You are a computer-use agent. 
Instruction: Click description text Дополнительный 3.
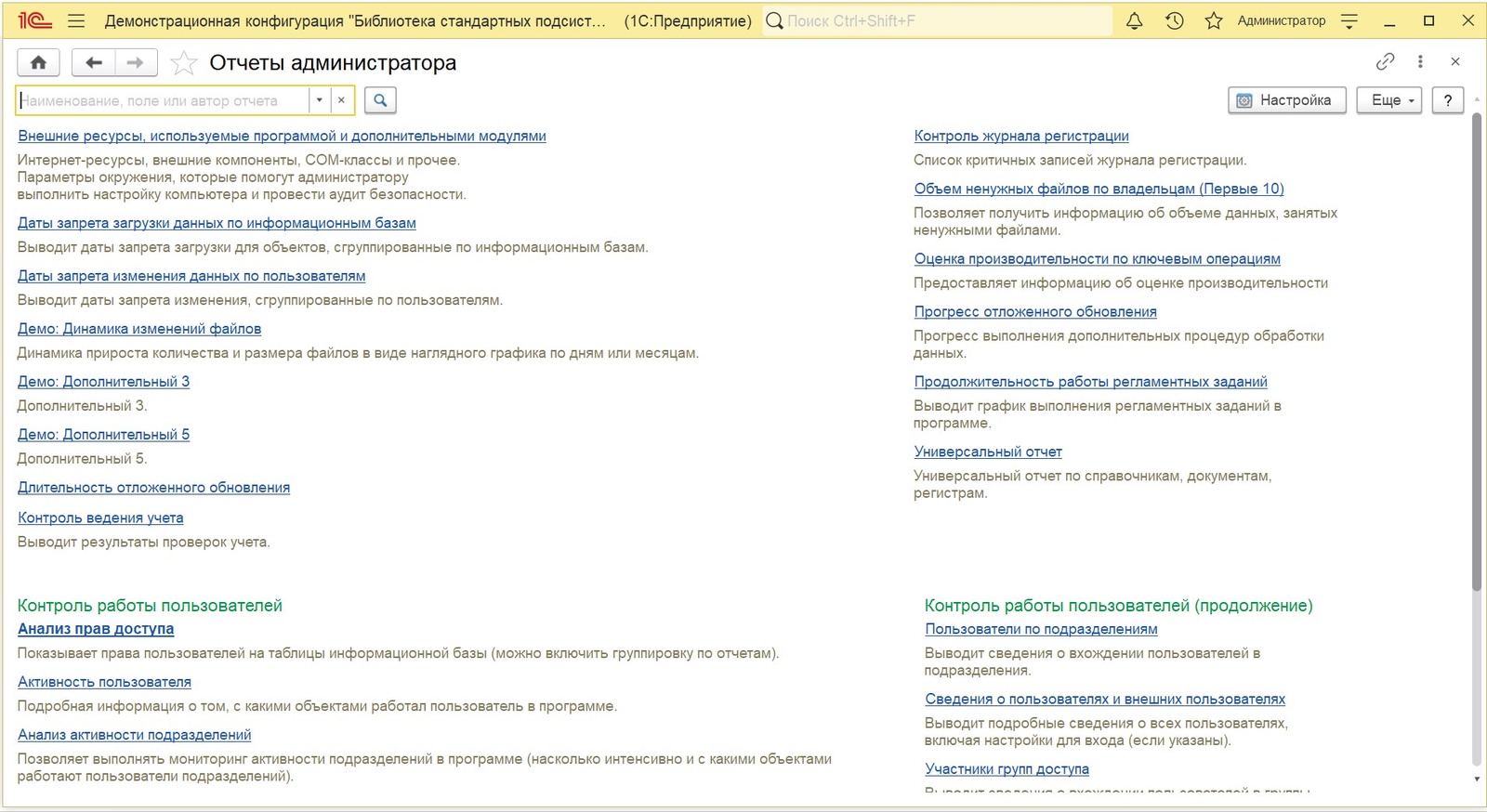click(82, 406)
